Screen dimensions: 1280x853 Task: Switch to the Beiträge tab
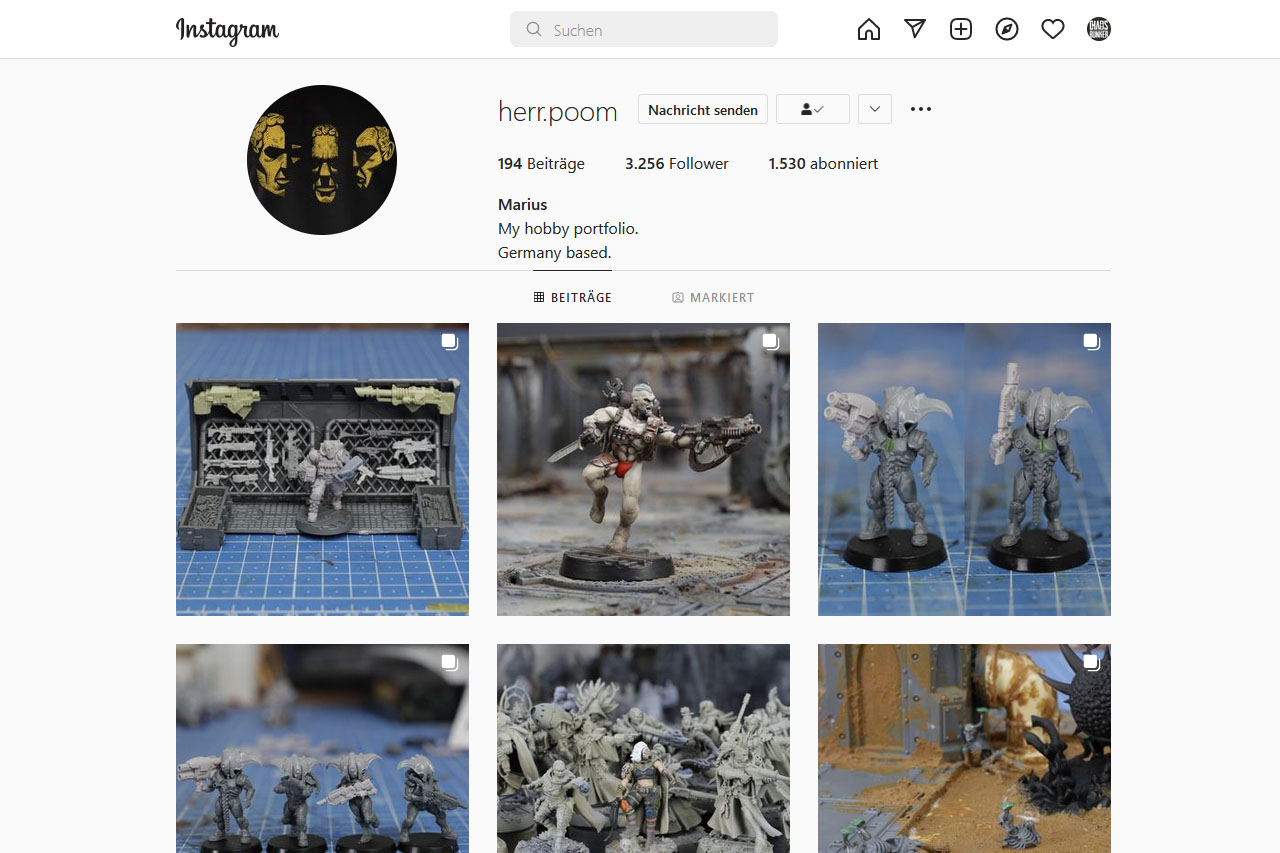pyautogui.click(x=573, y=297)
